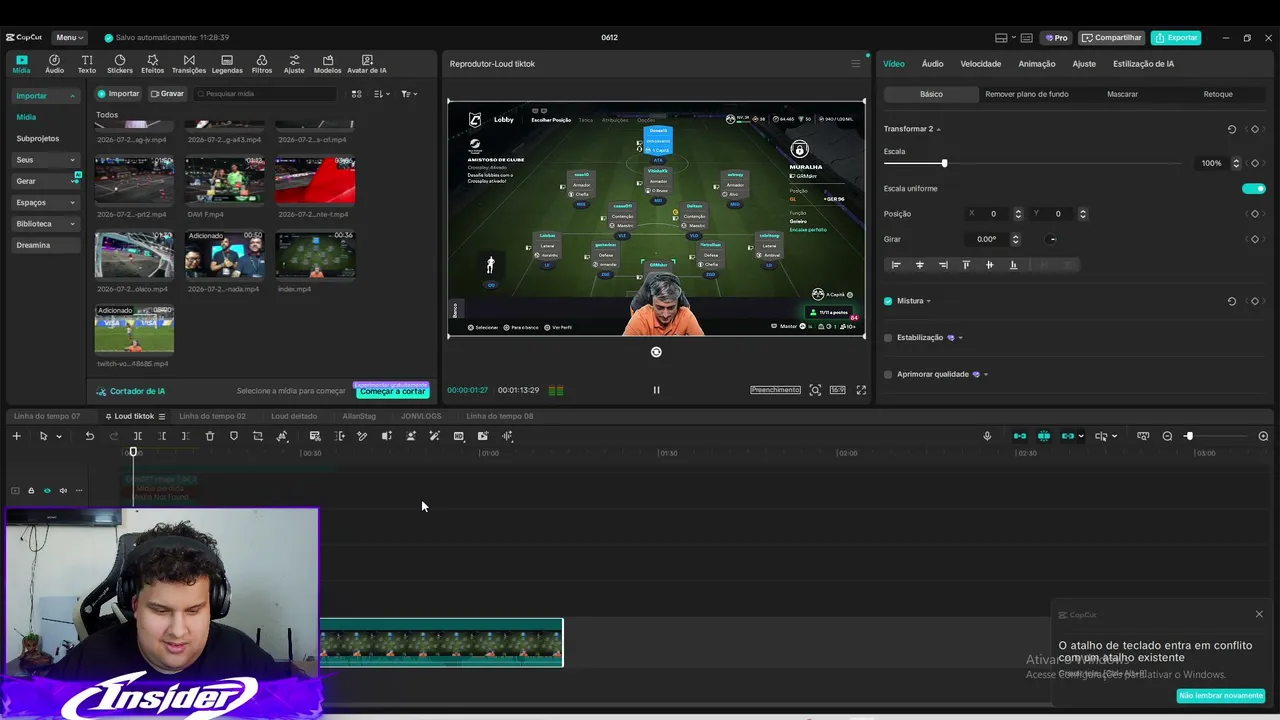Enter fullscreen preview mode
This screenshot has height=720, width=1280.
click(861, 390)
